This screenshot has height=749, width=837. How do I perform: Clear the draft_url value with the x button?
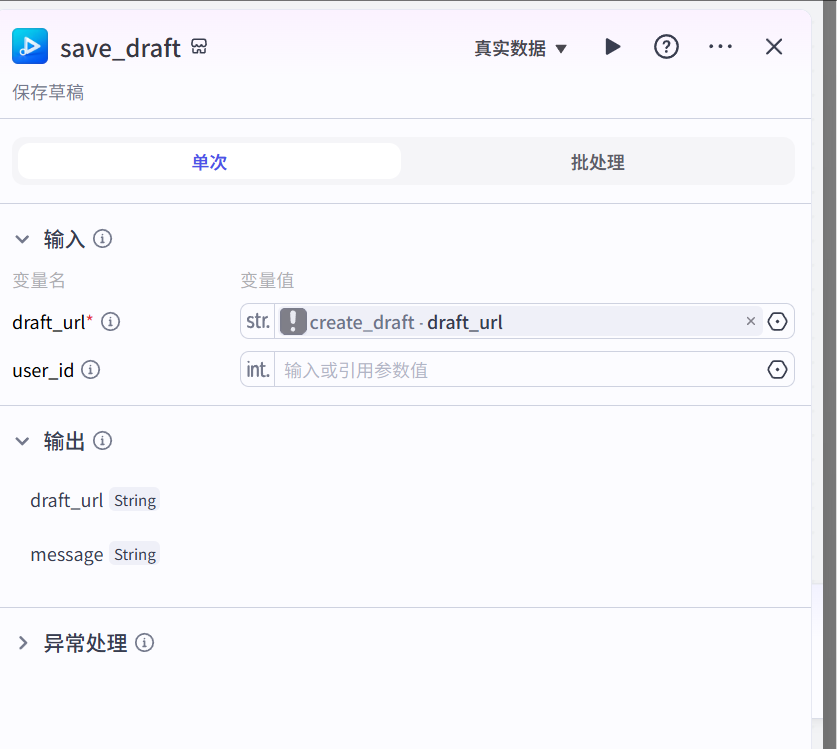point(751,321)
